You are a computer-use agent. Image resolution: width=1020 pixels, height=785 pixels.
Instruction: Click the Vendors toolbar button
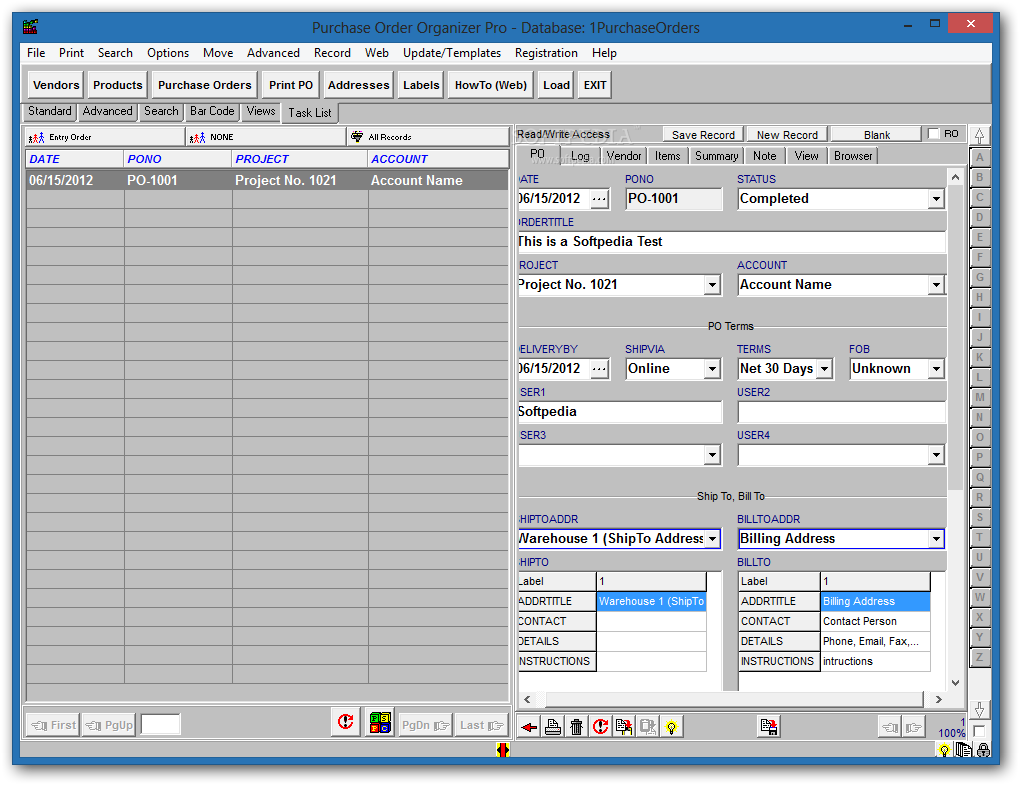(x=56, y=85)
